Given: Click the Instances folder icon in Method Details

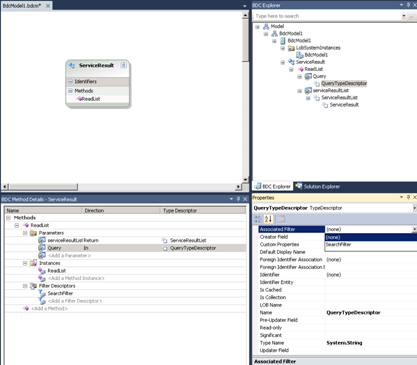Looking at the screenshot, I should point(33,263).
